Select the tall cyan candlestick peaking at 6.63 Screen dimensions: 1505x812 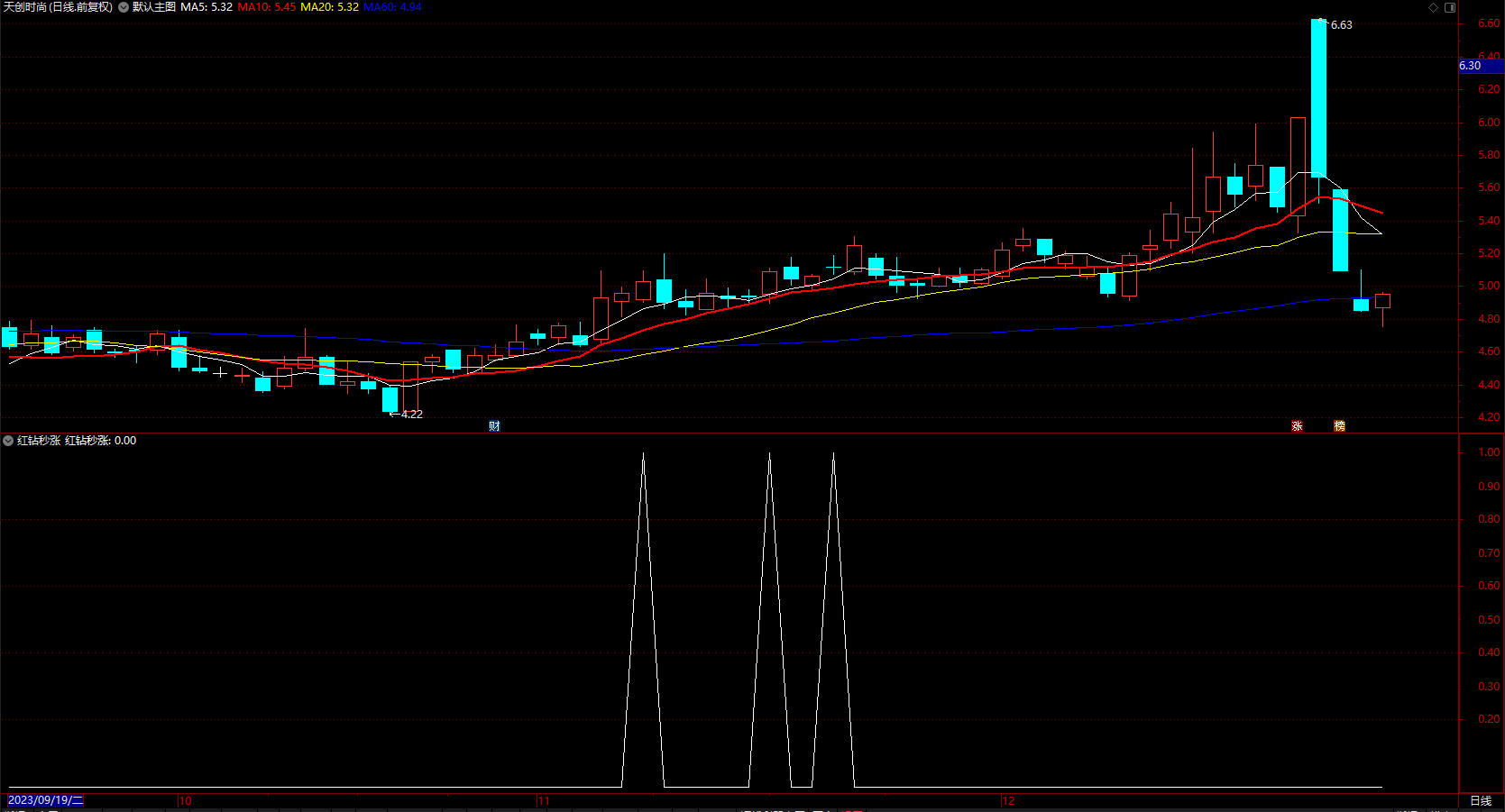tap(1318, 98)
